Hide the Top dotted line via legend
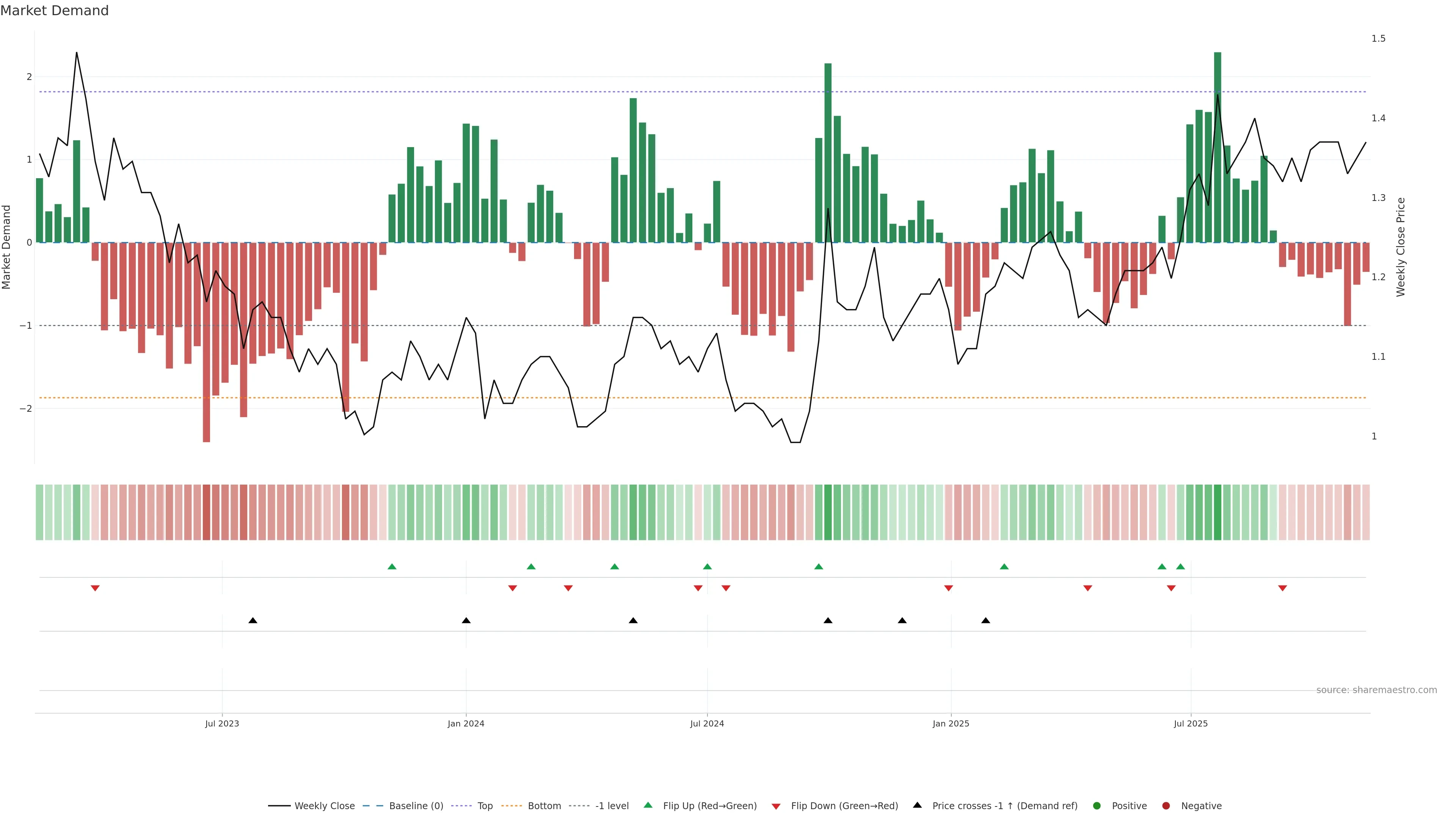 coord(485,806)
